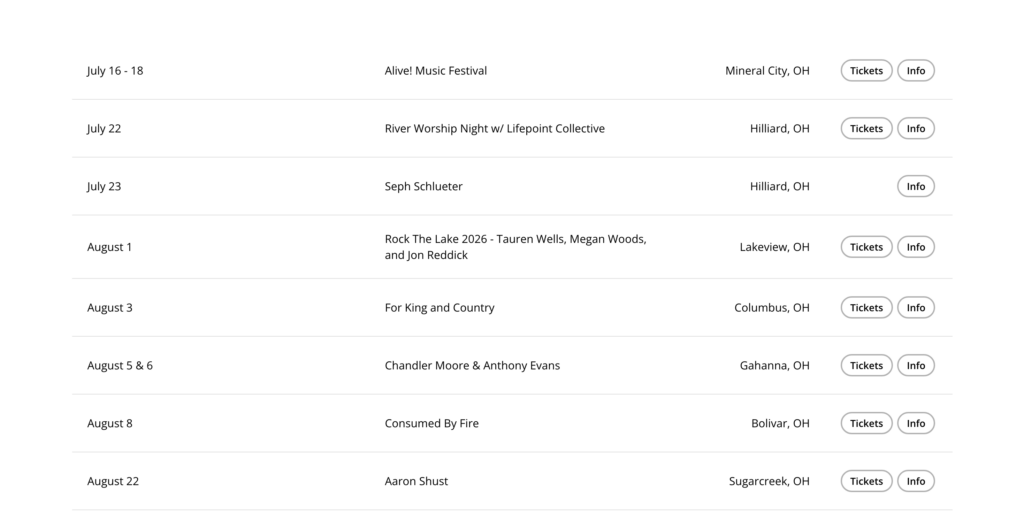The width and height of the screenshot is (1024, 513).
Task: Buy Tickets for Rock The Lake 2026
Action: [866, 247]
